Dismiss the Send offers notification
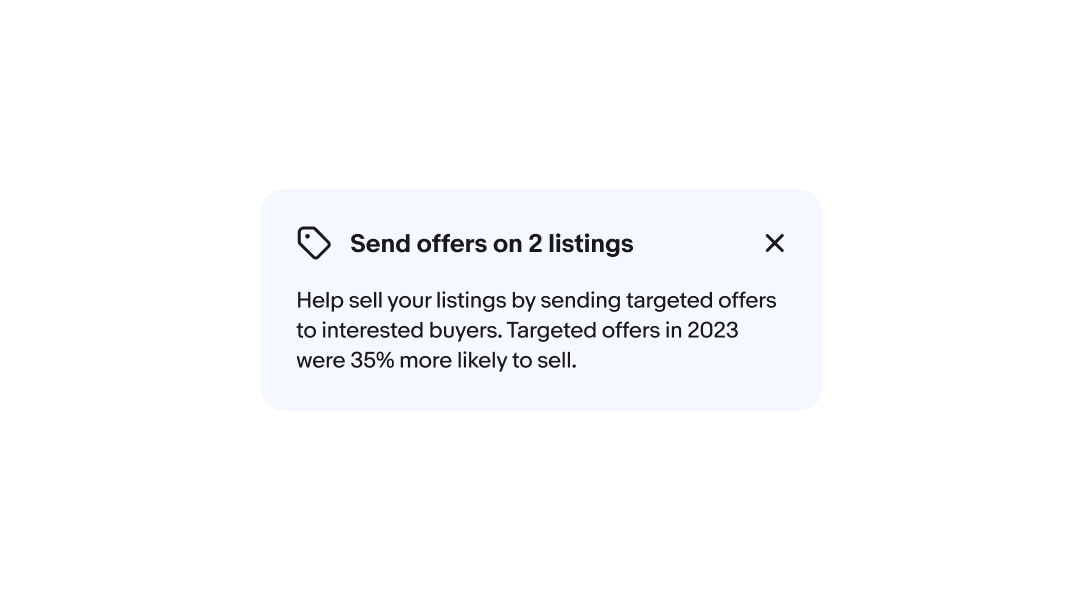Screen dimensions: 1083x600 775,243
